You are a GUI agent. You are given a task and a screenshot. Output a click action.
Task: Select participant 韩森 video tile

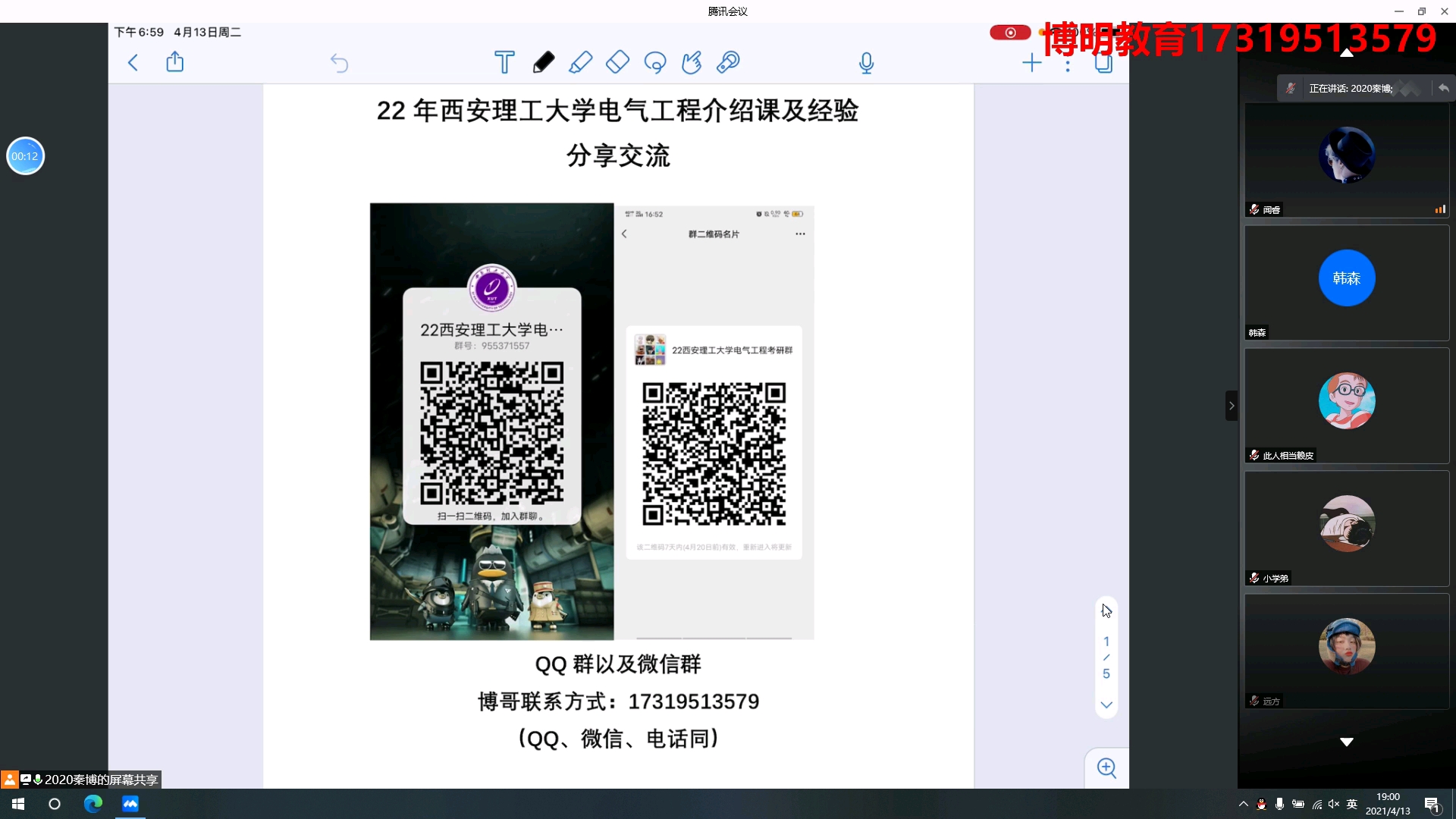(x=1347, y=283)
